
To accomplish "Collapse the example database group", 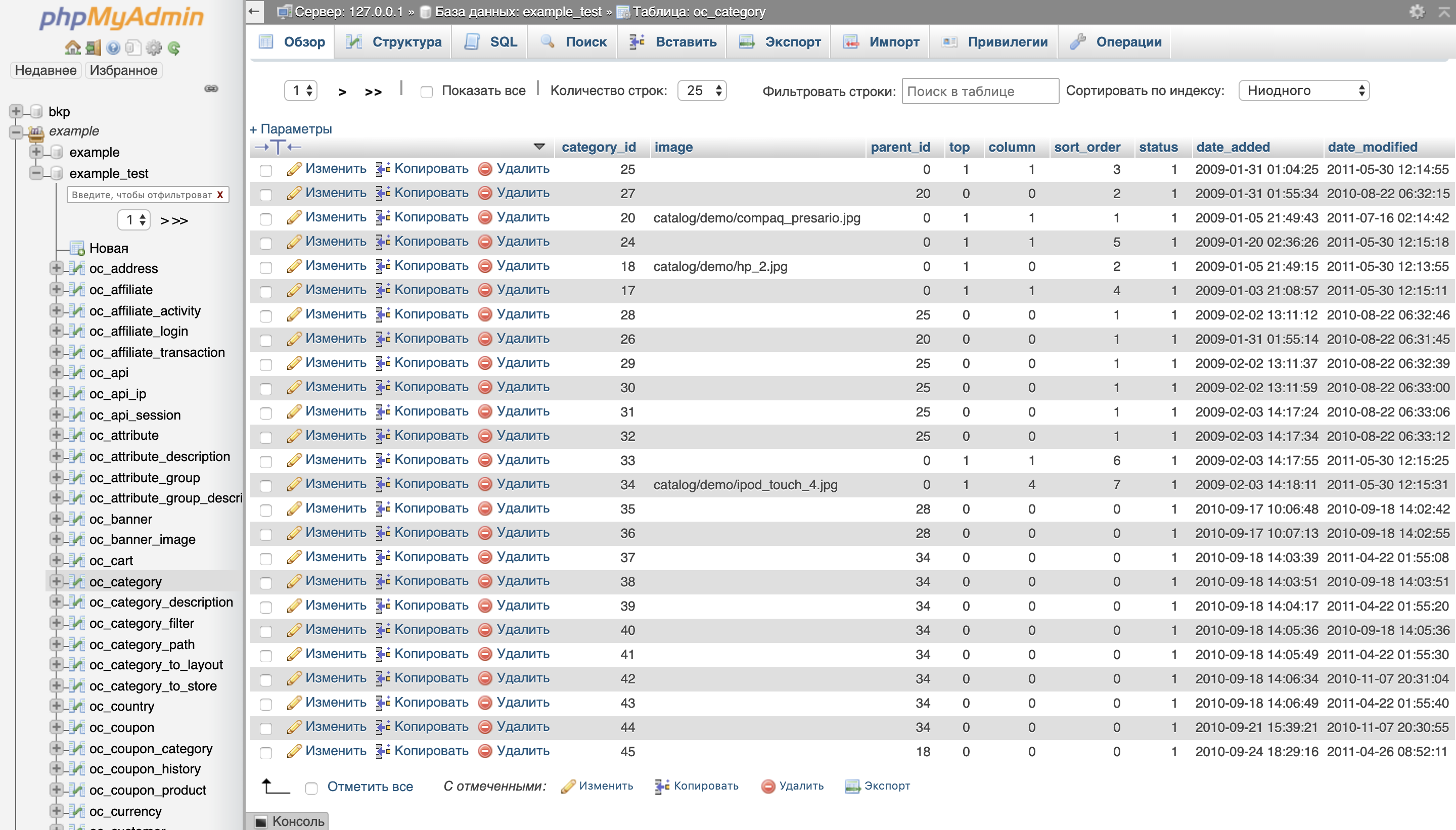I will [16, 132].
